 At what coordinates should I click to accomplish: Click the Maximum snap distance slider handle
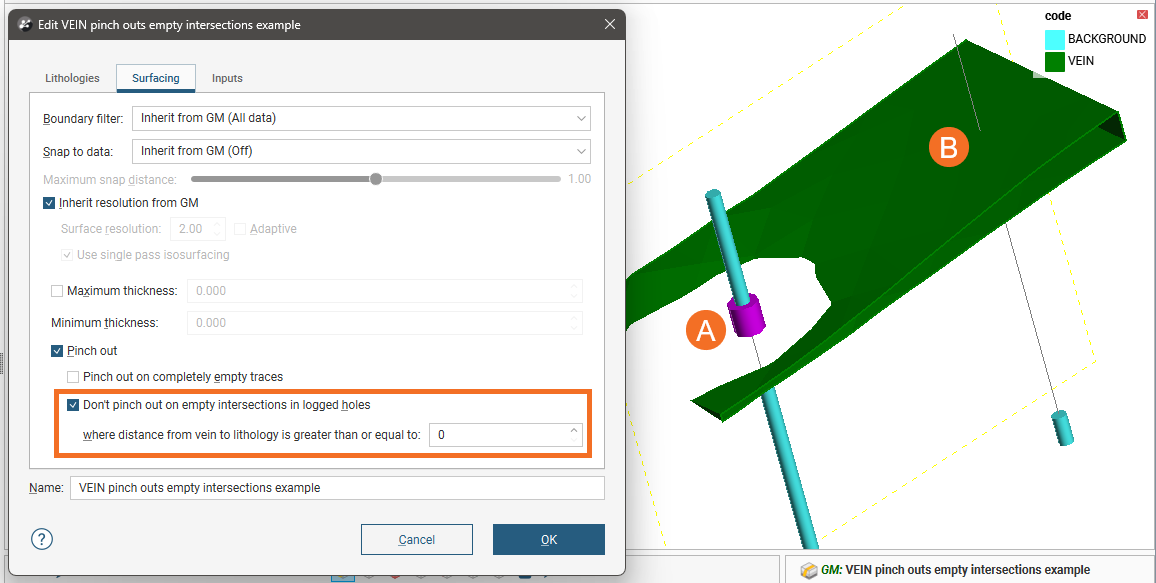pos(376,179)
